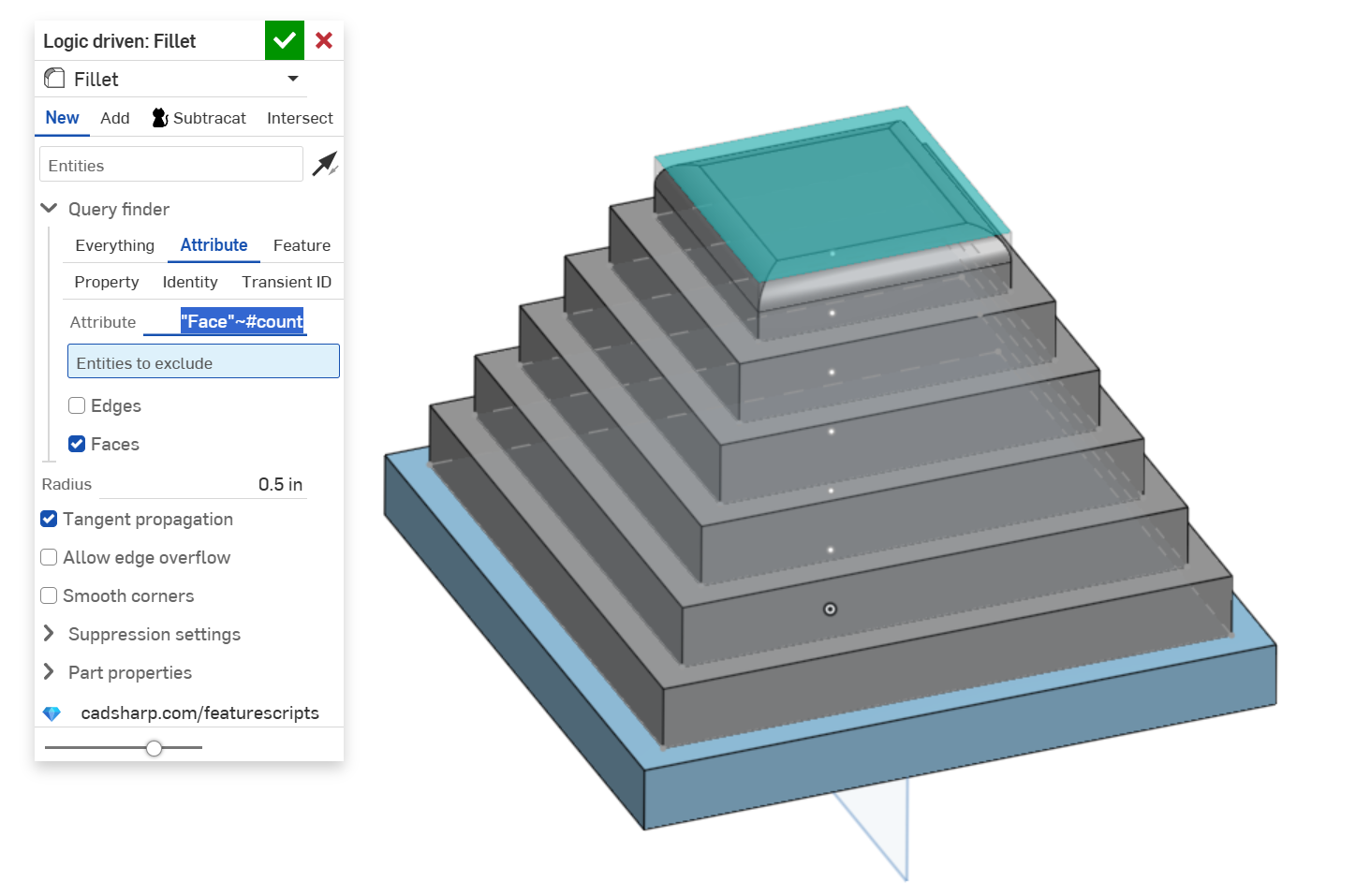Choose the Everything query tab
Image resolution: width=1356 pixels, height=896 pixels.
(x=114, y=245)
